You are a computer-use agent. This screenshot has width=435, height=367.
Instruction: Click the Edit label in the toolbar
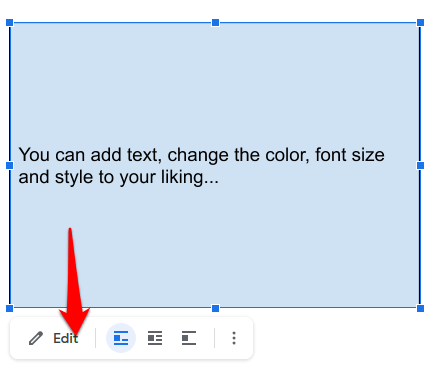tap(66, 338)
